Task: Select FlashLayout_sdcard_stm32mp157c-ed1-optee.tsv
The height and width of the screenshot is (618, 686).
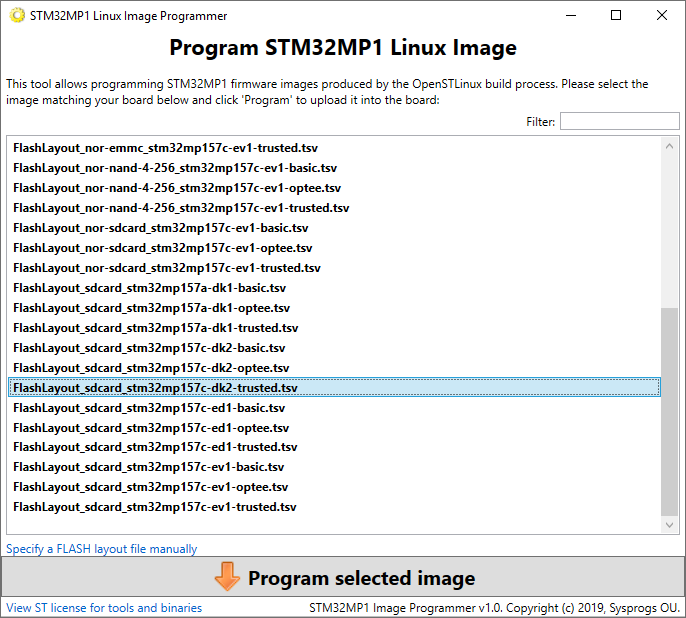Action: click(x=335, y=428)
